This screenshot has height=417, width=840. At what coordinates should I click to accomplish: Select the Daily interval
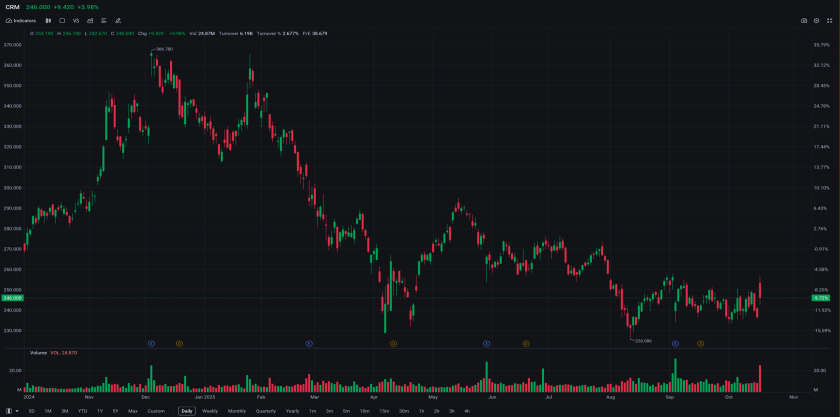coord(187,411)
